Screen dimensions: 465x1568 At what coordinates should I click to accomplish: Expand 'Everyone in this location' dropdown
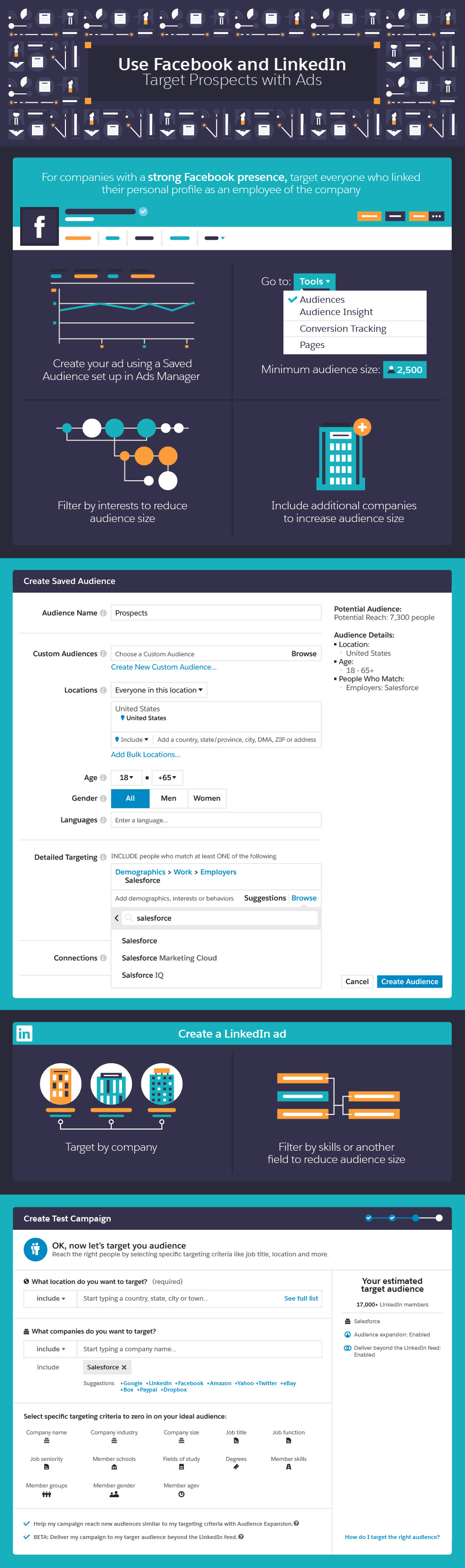(x=159, y=690)
